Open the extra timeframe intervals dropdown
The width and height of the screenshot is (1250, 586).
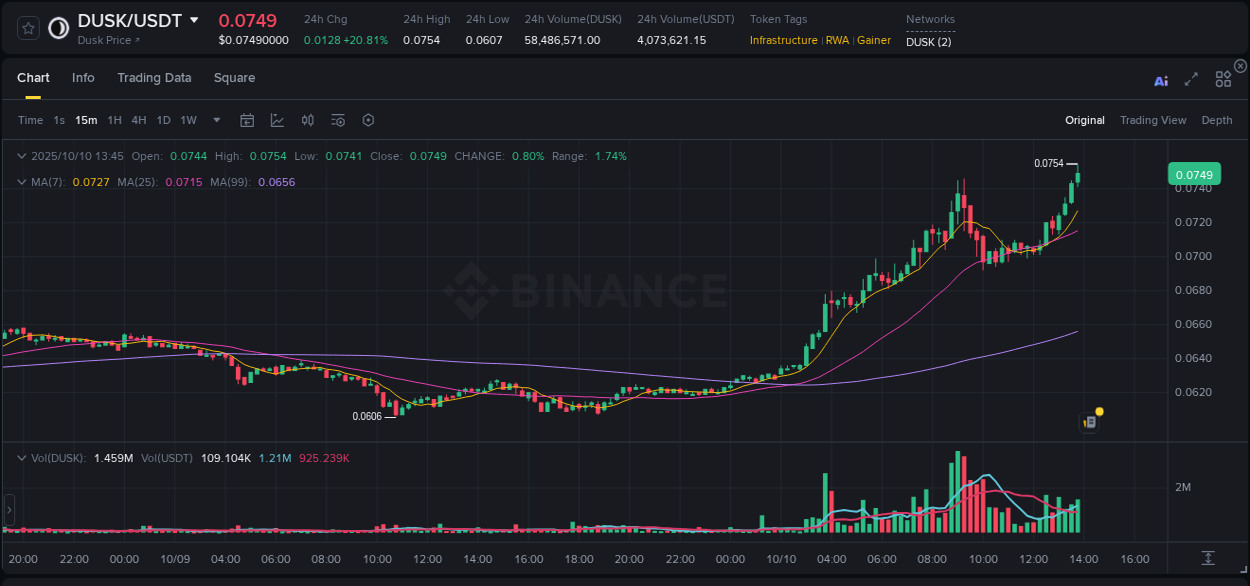coord(215,120)
